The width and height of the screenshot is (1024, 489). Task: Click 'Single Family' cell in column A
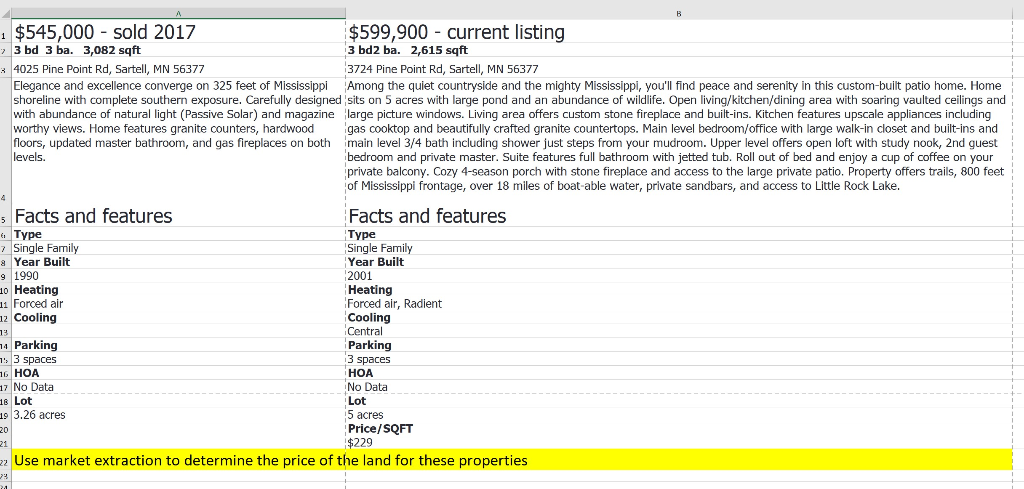[178, 248]
